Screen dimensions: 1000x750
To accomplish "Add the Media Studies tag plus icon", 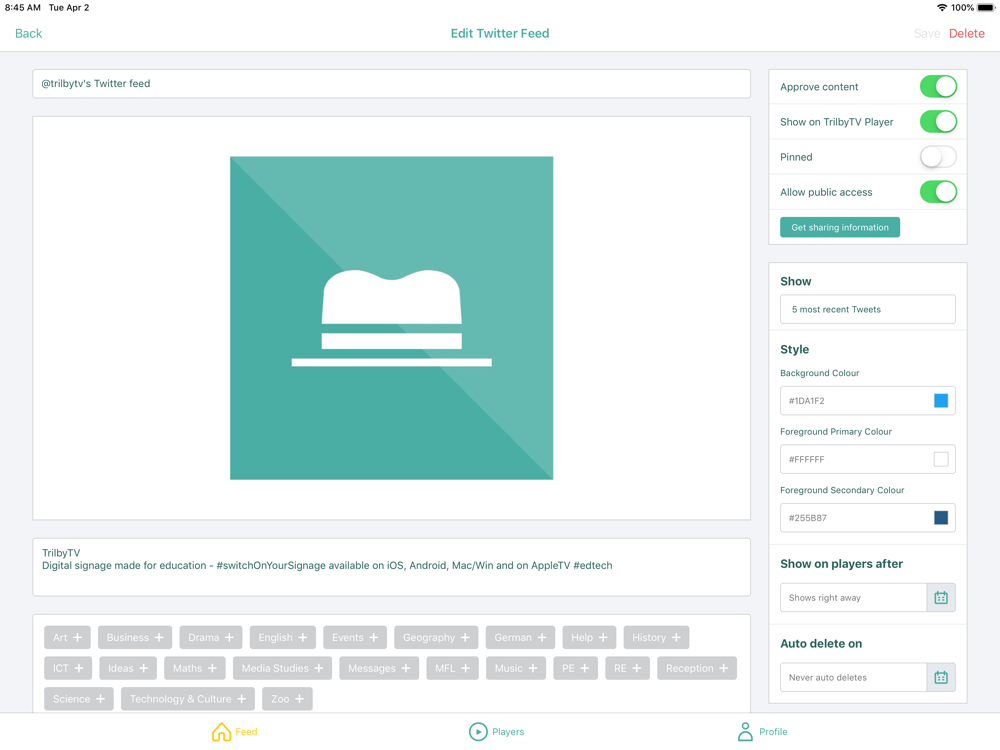I will 318,668.
